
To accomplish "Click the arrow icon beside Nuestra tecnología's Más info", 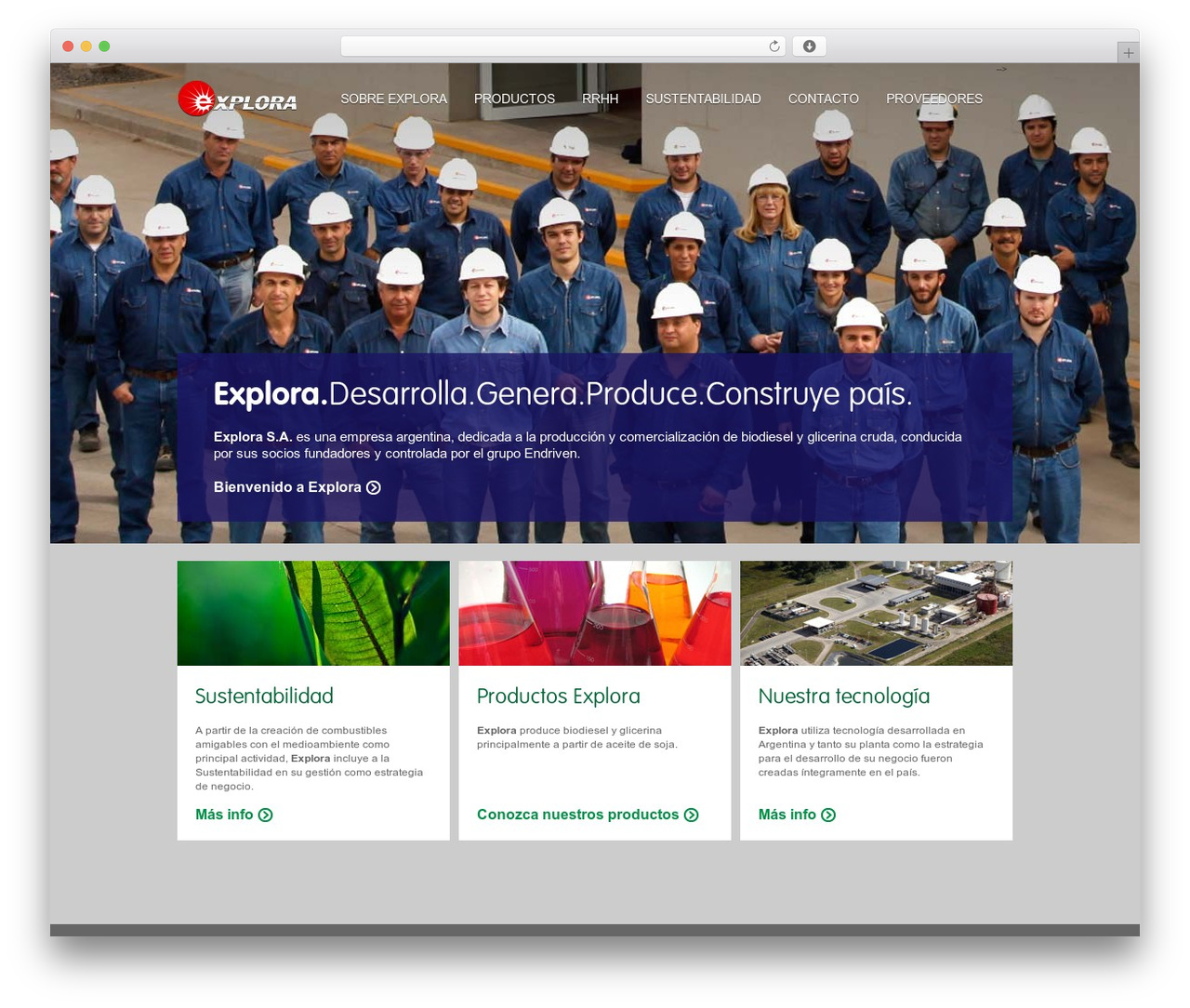I will point(828,815).
